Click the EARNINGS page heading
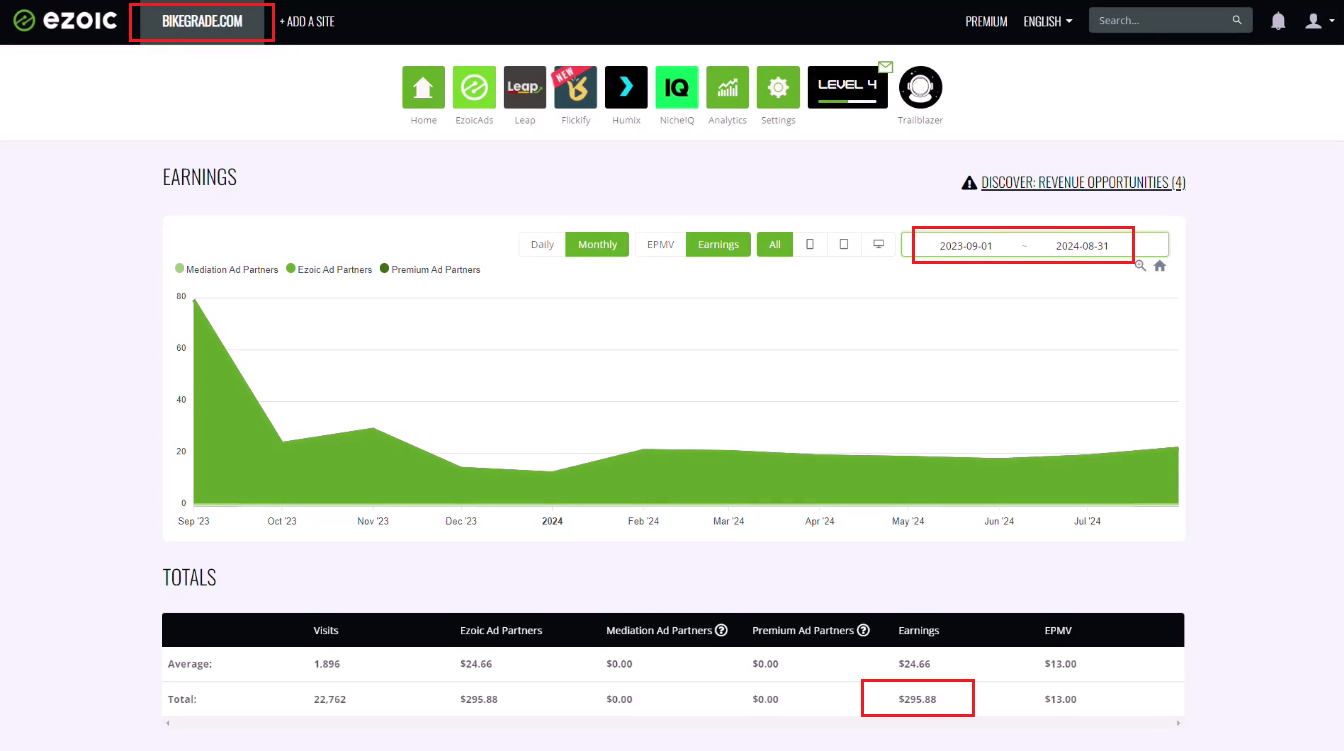This screenshot has height=751, width=1344. click(200, 177)
